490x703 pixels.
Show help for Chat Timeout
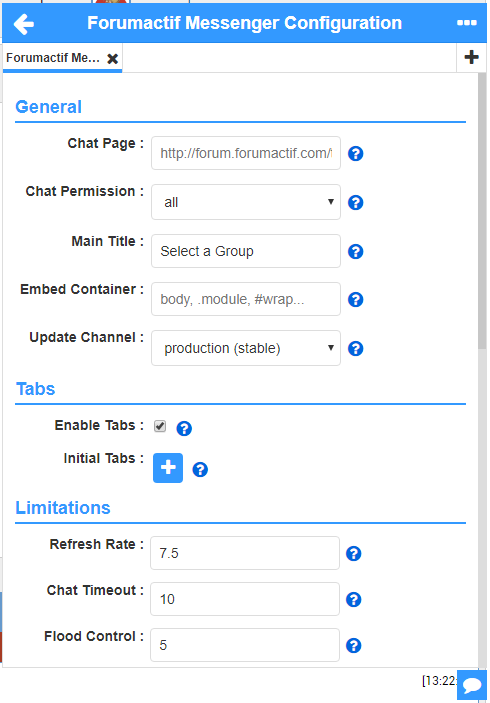tap(354, 599)
